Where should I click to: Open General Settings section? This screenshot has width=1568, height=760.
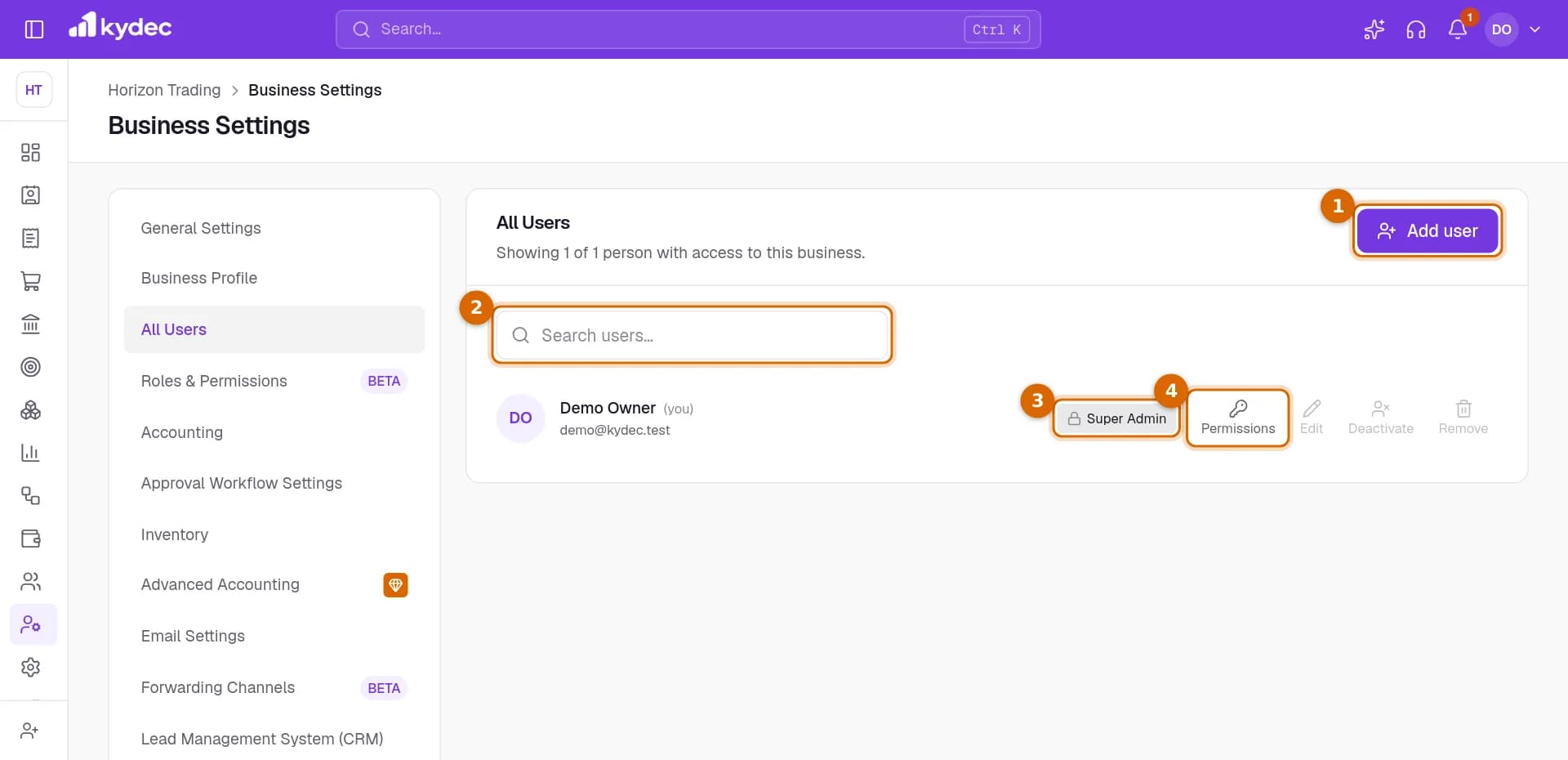click(274, 228)
